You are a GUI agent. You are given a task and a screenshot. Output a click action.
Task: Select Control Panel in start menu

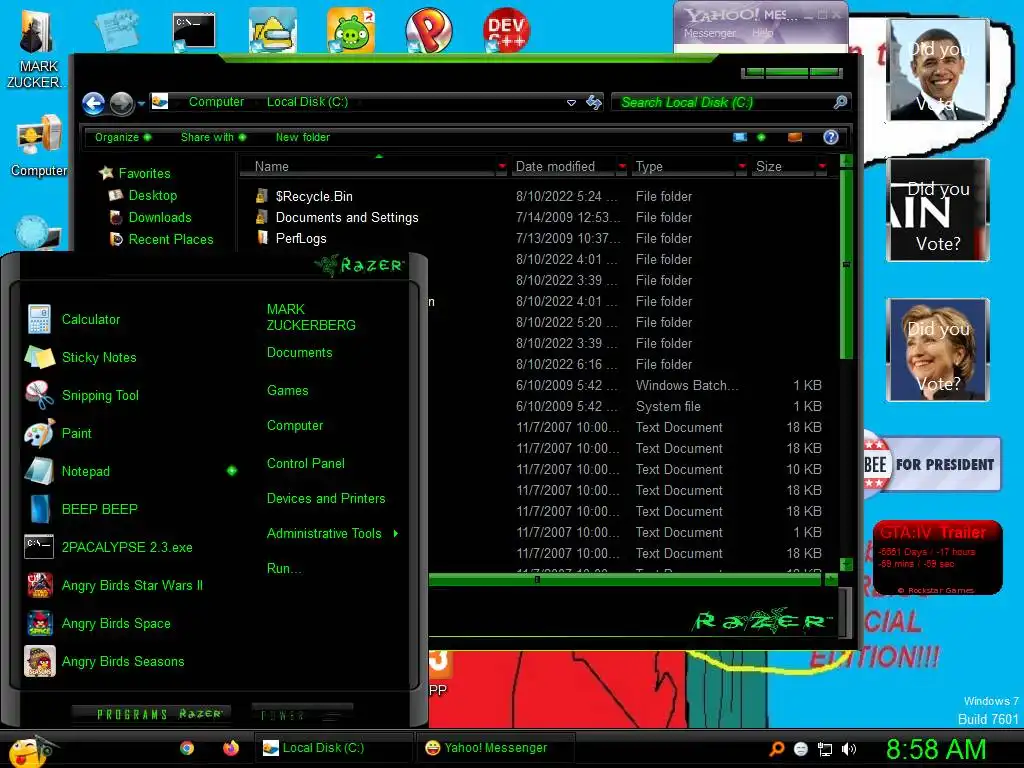point(306,464)
